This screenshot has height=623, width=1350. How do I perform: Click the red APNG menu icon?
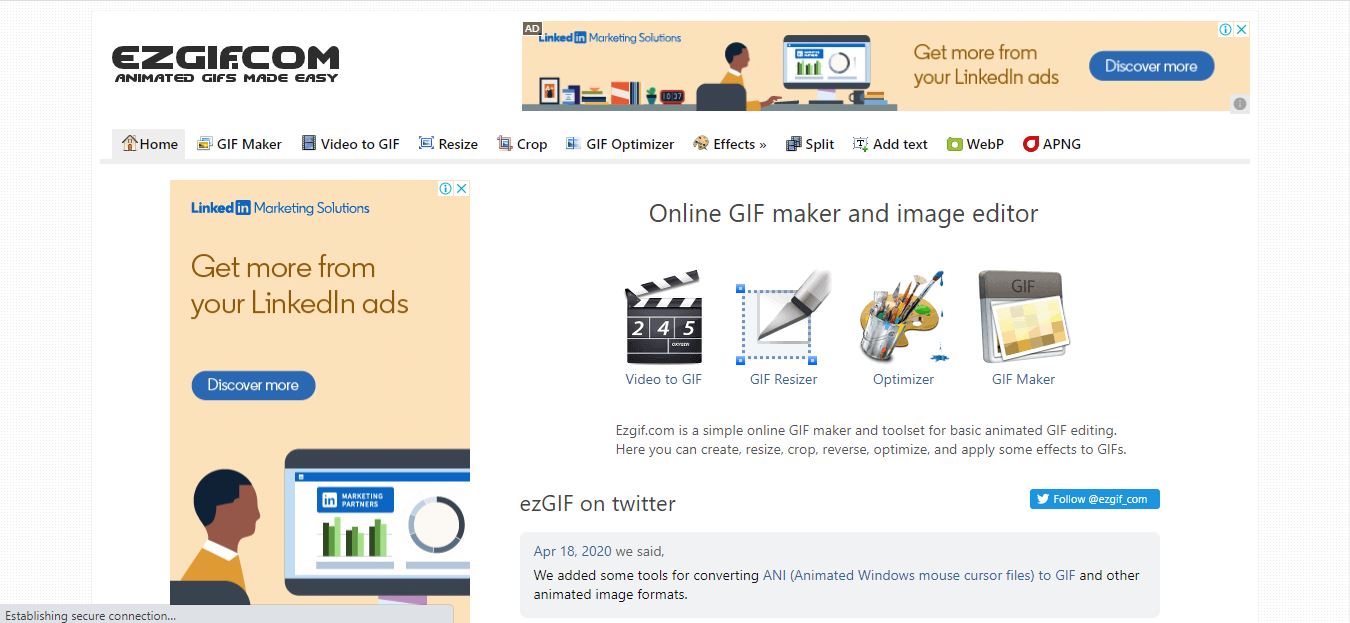click(1031, 144)
